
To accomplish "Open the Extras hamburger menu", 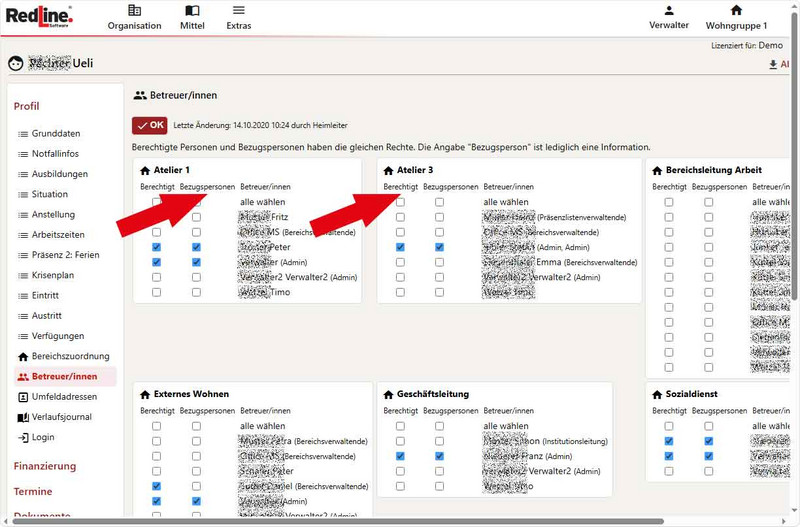I will point(238,11).
